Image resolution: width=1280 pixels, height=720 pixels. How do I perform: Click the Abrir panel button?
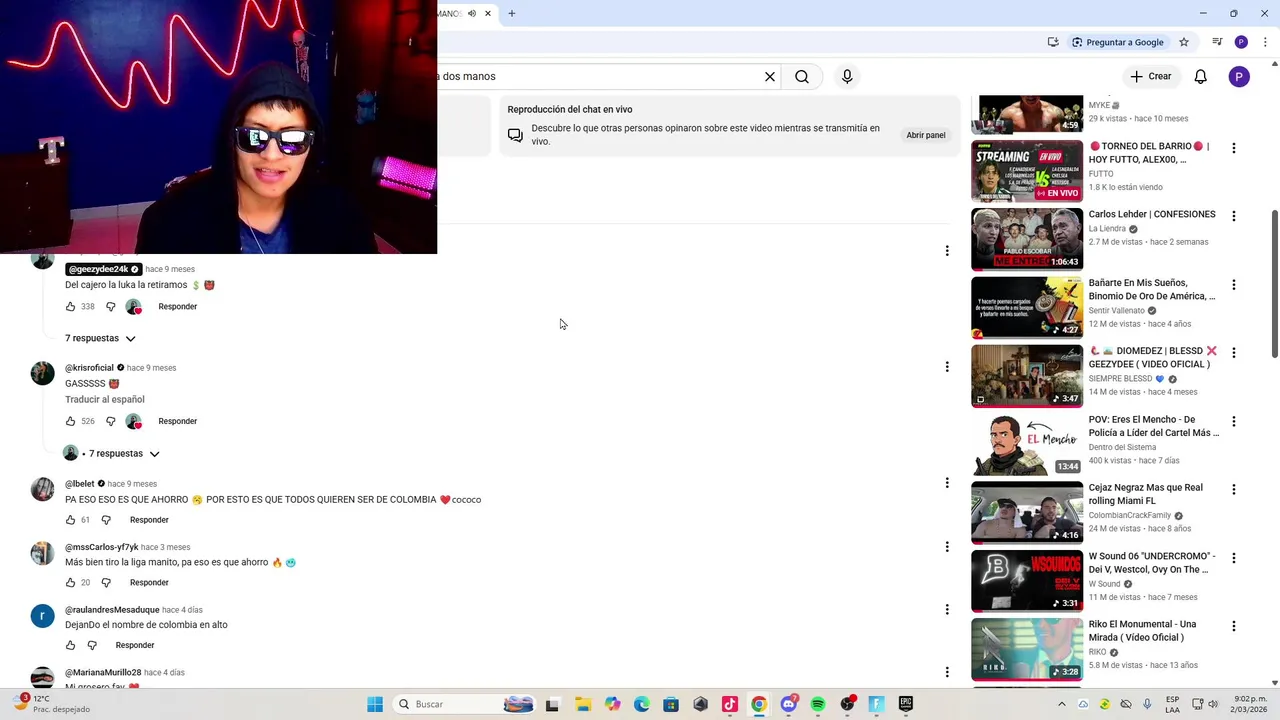(x=926, y=135)
